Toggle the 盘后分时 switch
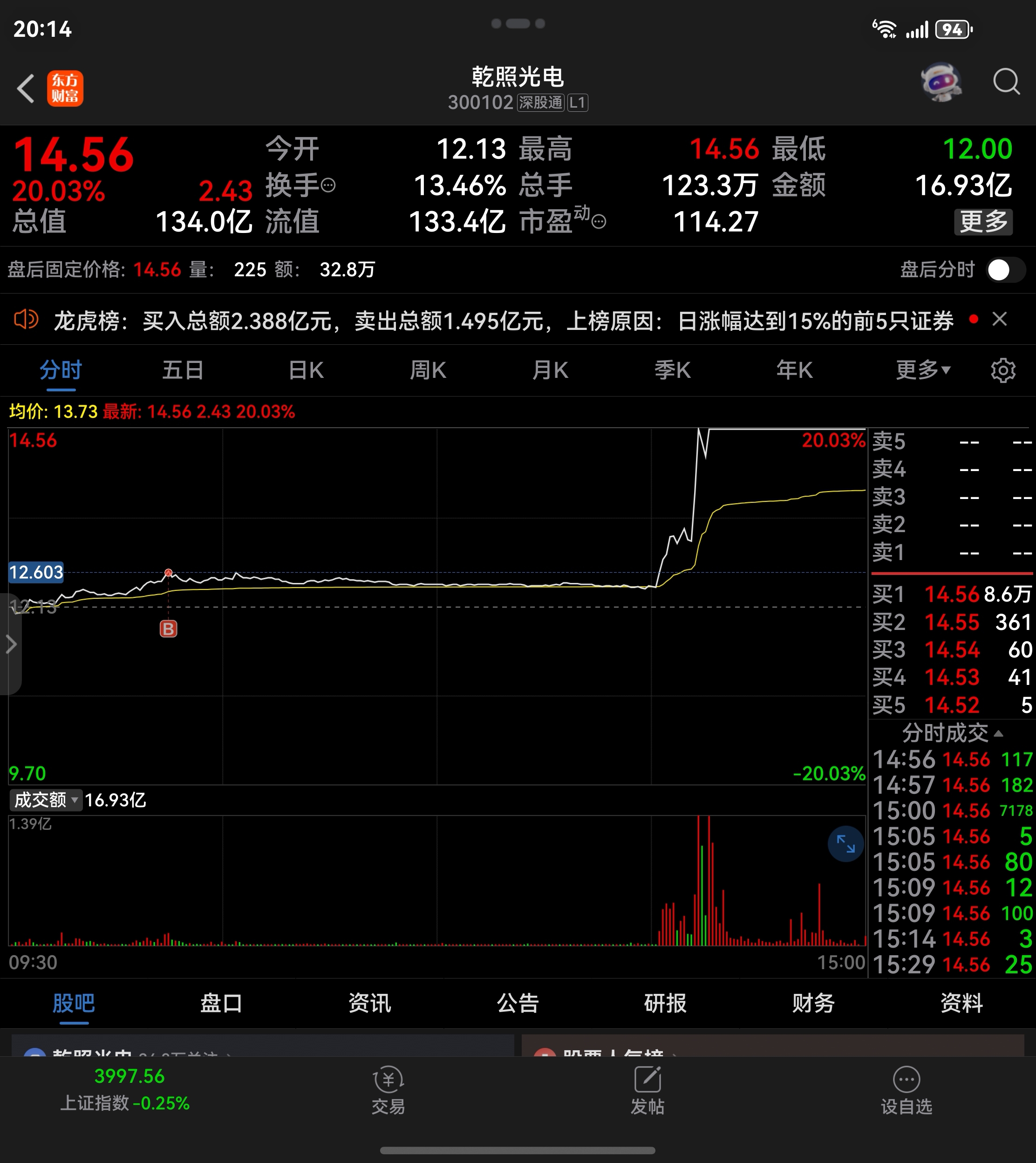This screenshot has height=1163, width=1036. 1005,270
